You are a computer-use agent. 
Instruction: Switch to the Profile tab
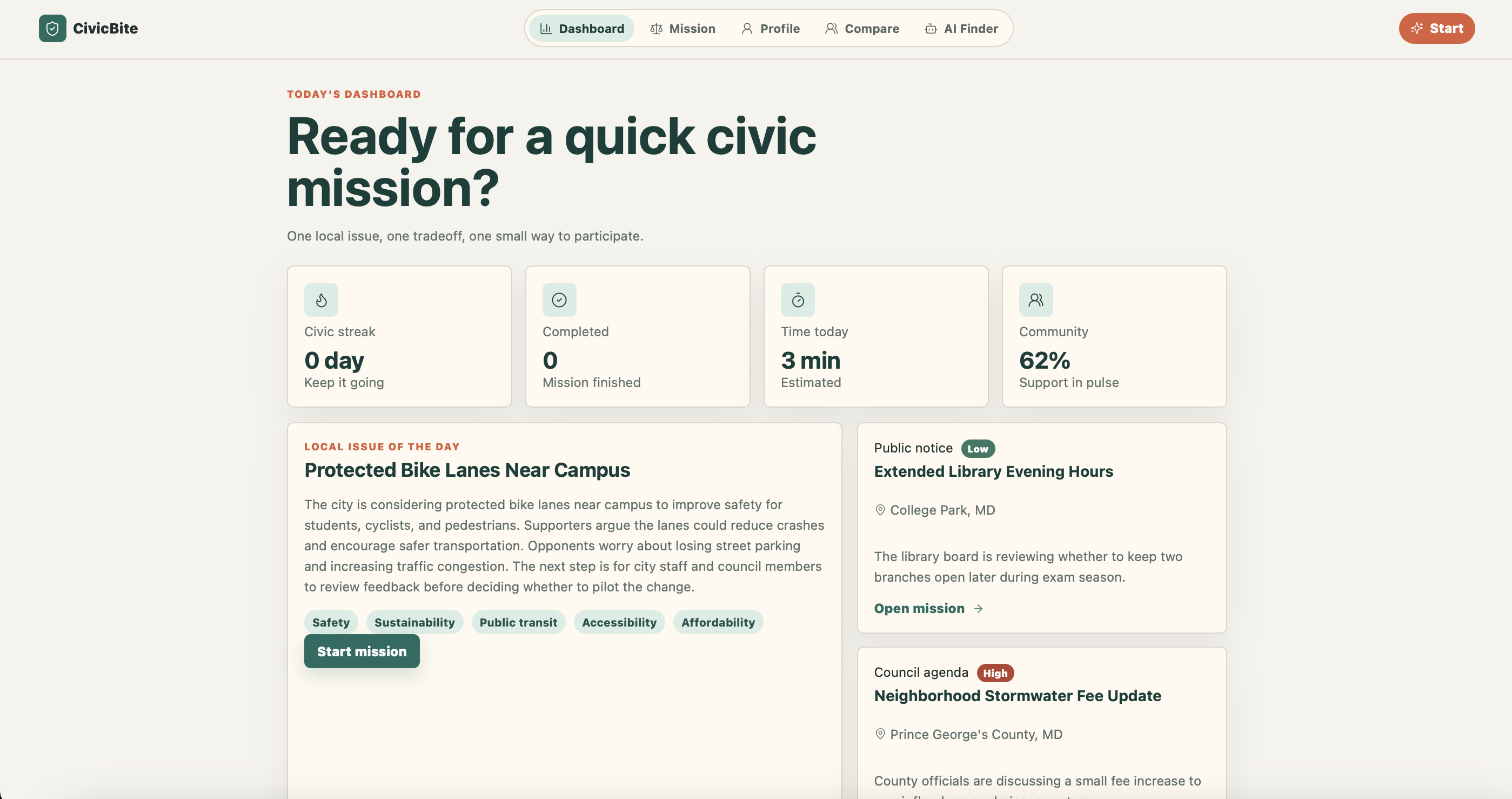(x=770, y=28)
